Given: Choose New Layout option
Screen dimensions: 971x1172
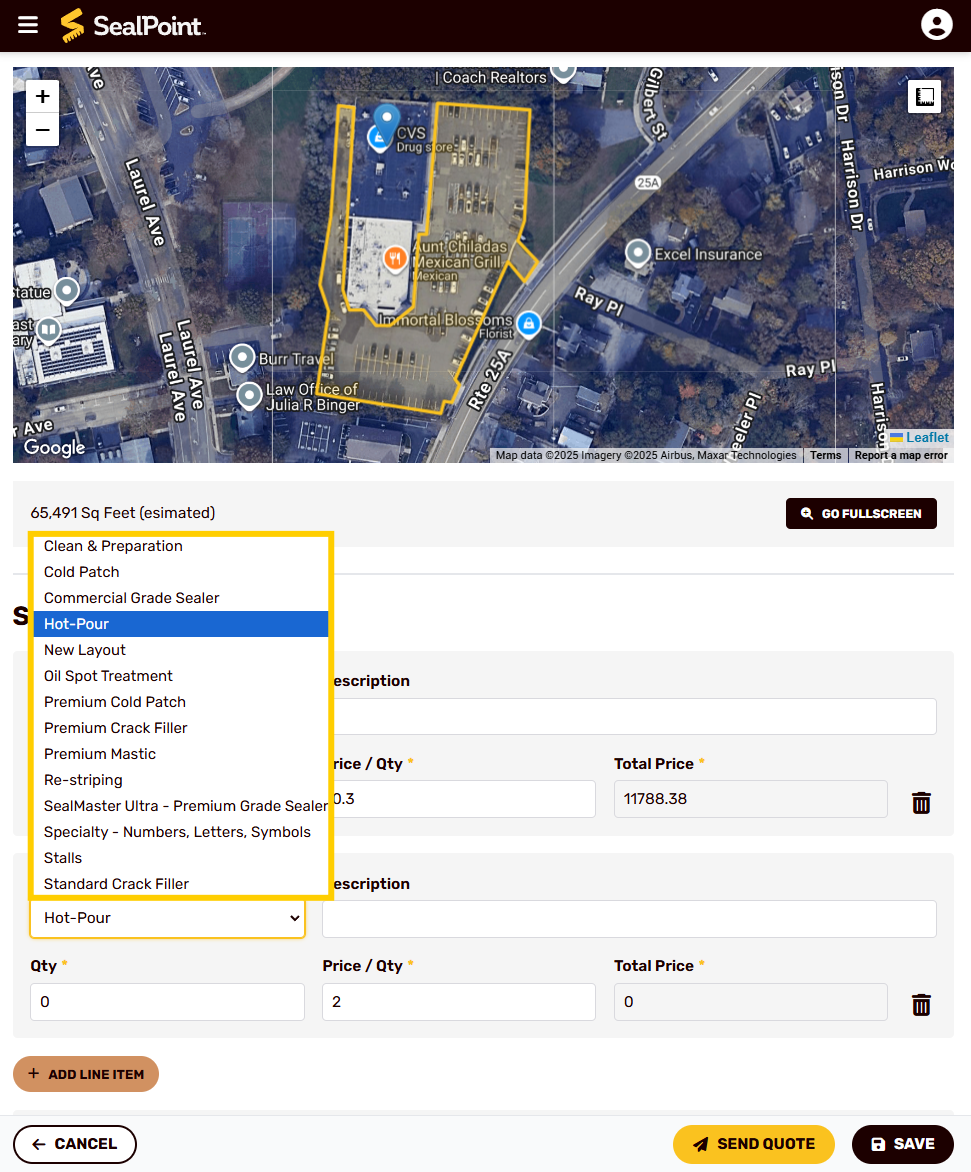Looking at the screenshot, I should point(181,650).
